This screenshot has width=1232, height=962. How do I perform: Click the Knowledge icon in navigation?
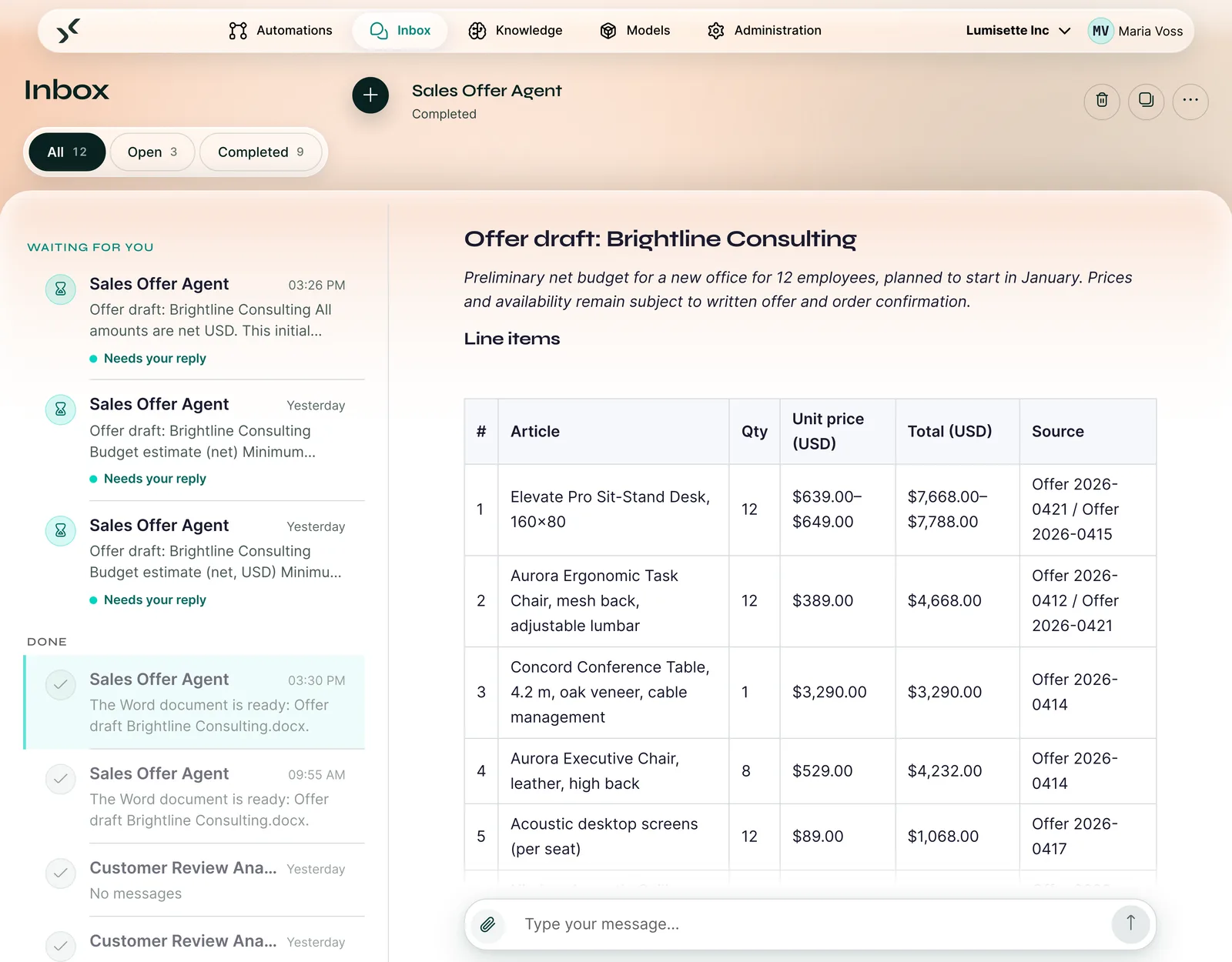pos(477,31)
